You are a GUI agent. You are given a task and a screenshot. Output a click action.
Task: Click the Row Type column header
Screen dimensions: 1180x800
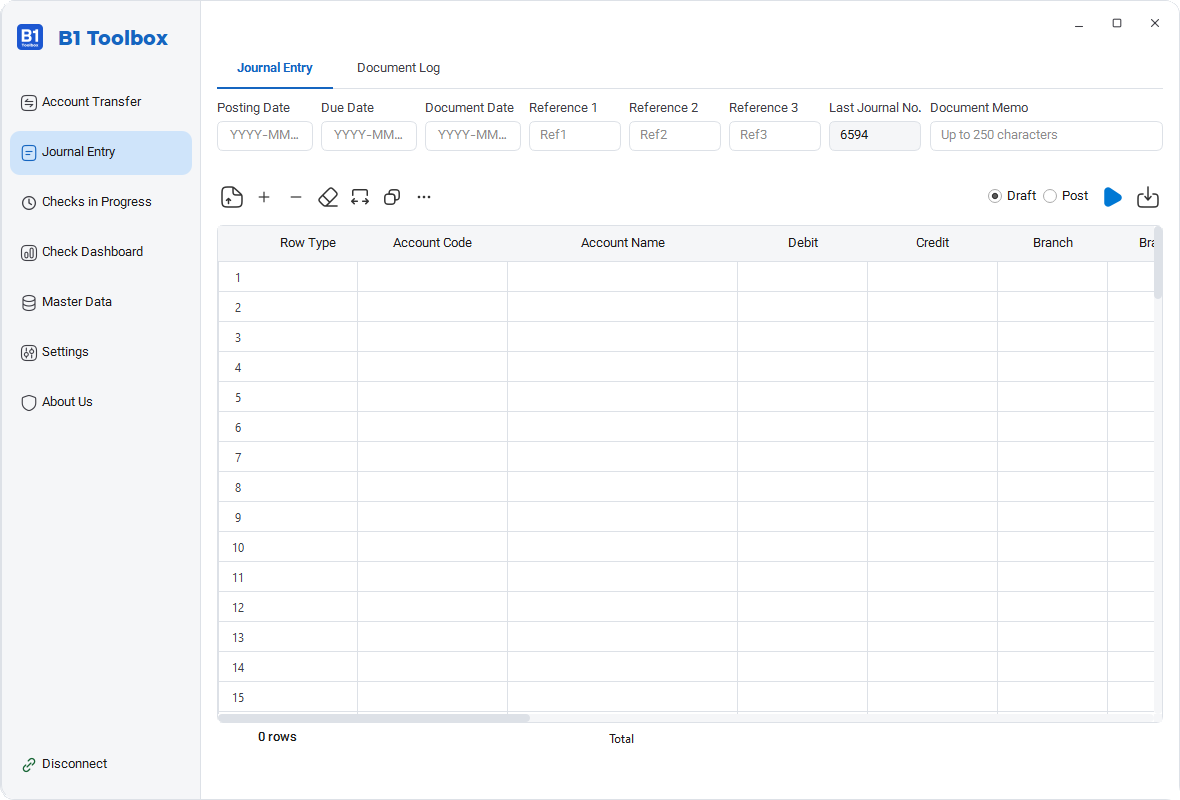pyautogui.click(x=308, y=243)
